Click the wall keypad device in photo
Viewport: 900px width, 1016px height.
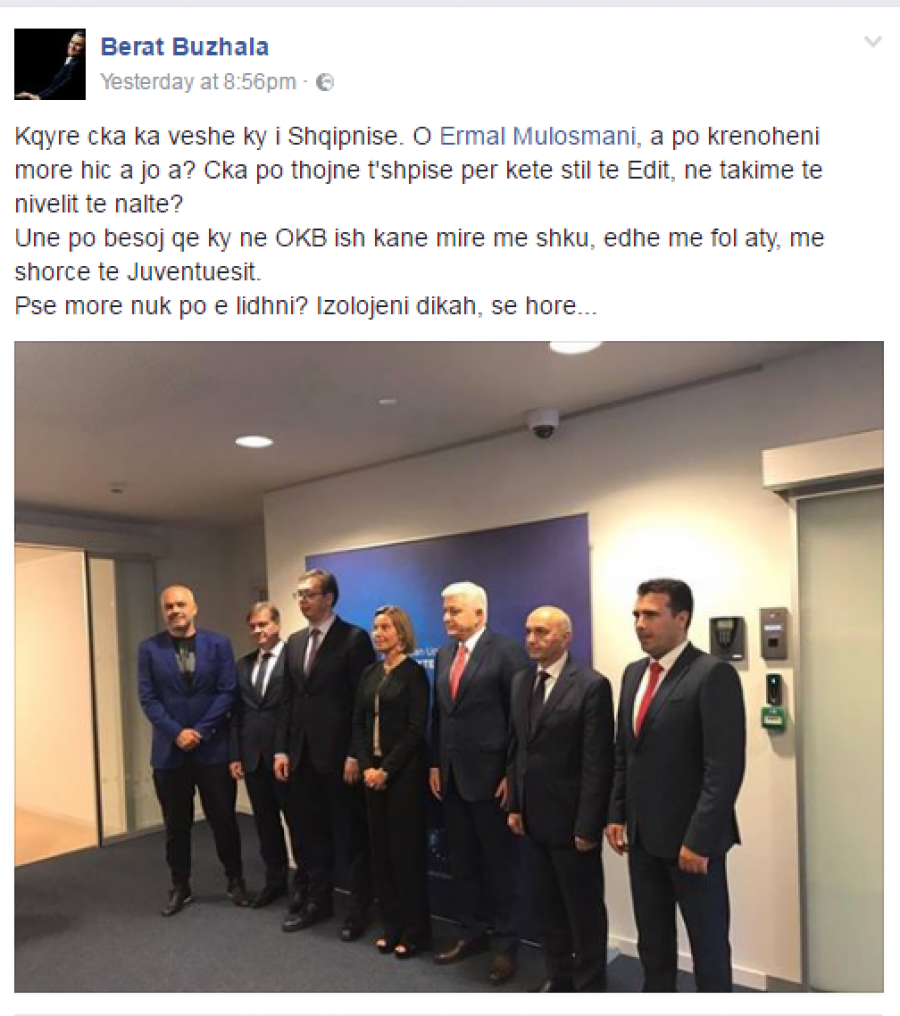click(727, 637)
